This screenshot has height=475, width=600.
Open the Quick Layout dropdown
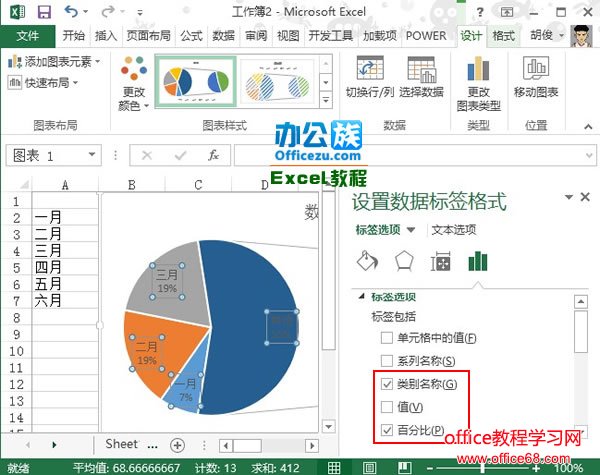[x=42, y=82]
